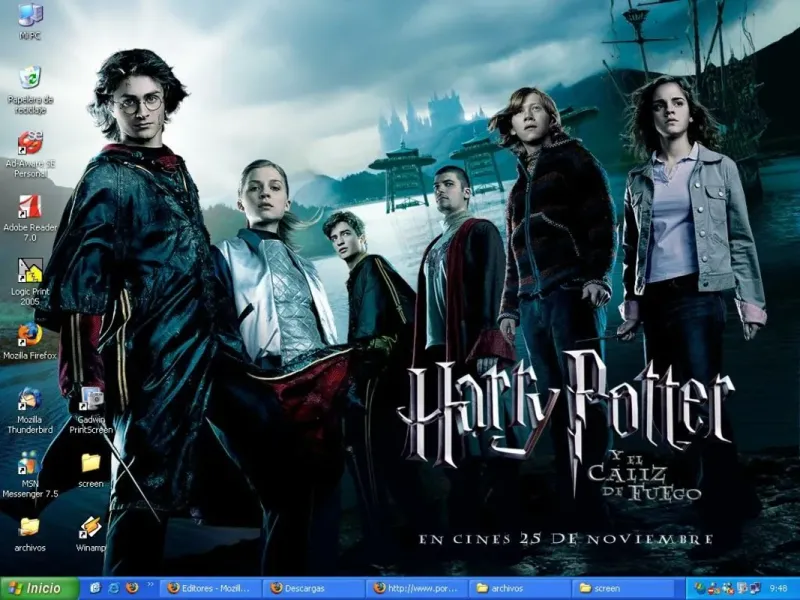Select the archivos folder on desktop
800x600 pixels.
tap(30, 534)
